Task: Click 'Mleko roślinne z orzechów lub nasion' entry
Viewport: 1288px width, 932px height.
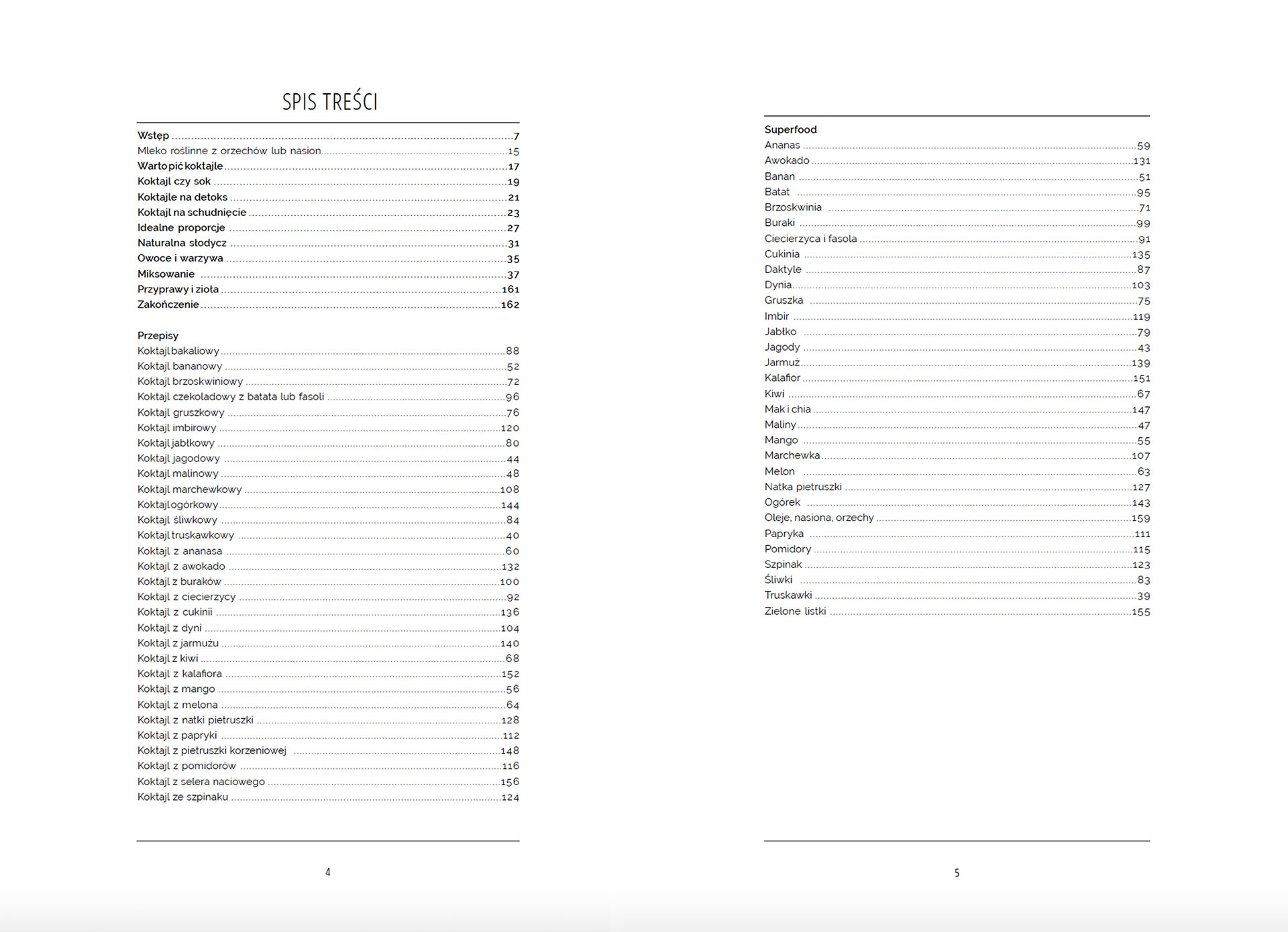Action: point(229,151)
